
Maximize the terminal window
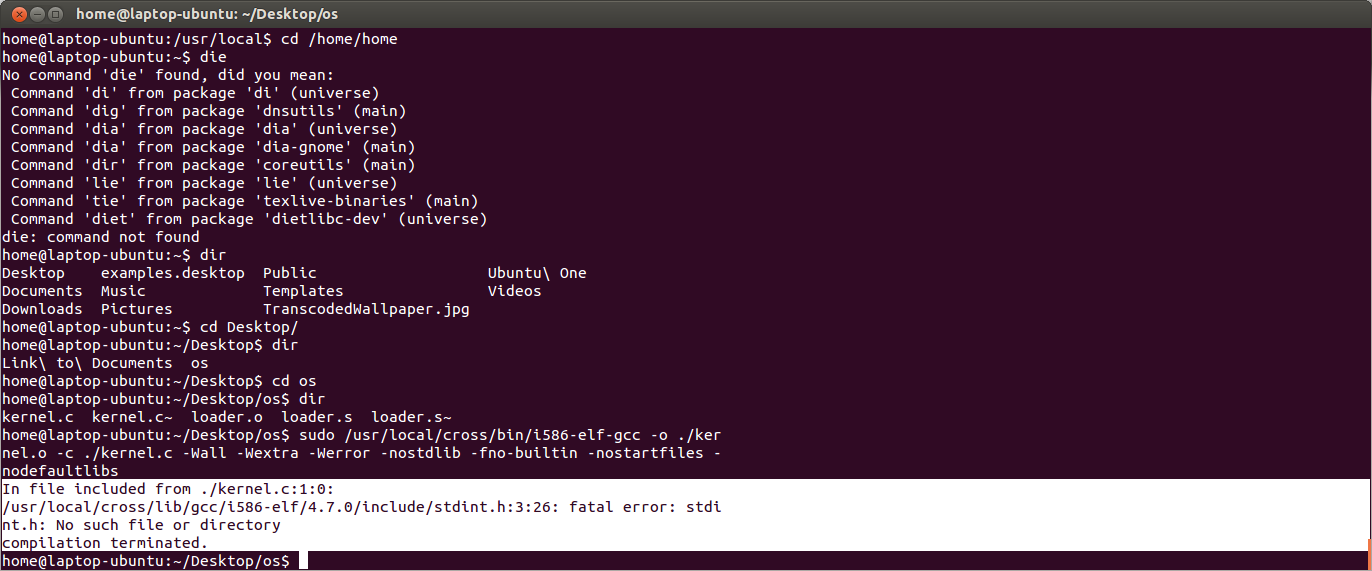54,14
